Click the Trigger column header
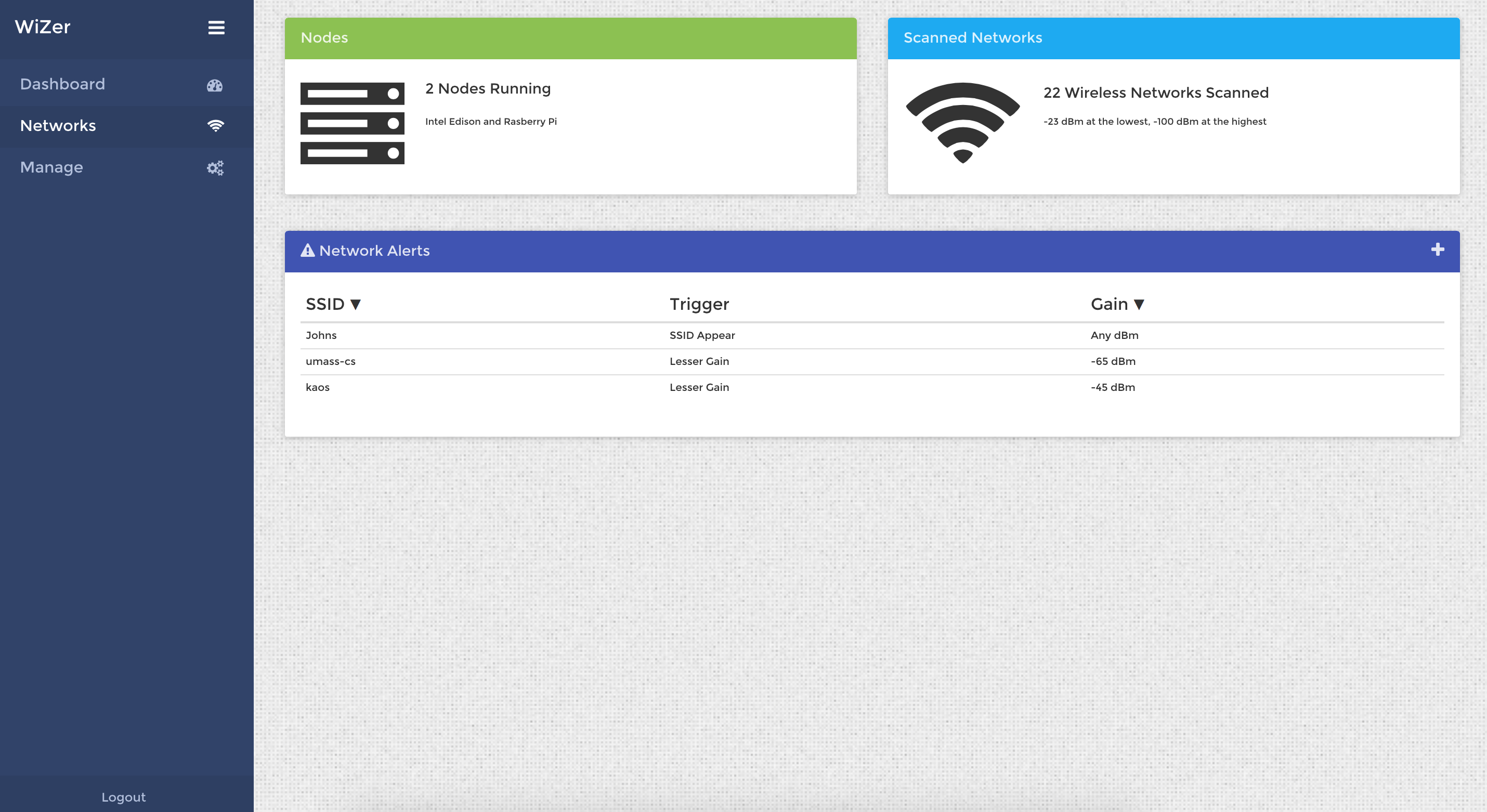 point(699,304)
